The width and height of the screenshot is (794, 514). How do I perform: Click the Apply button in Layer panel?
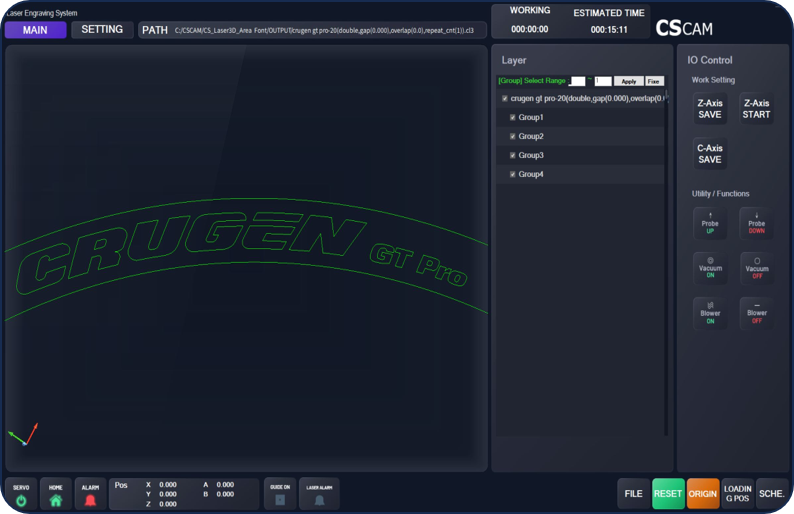(629, 81)
